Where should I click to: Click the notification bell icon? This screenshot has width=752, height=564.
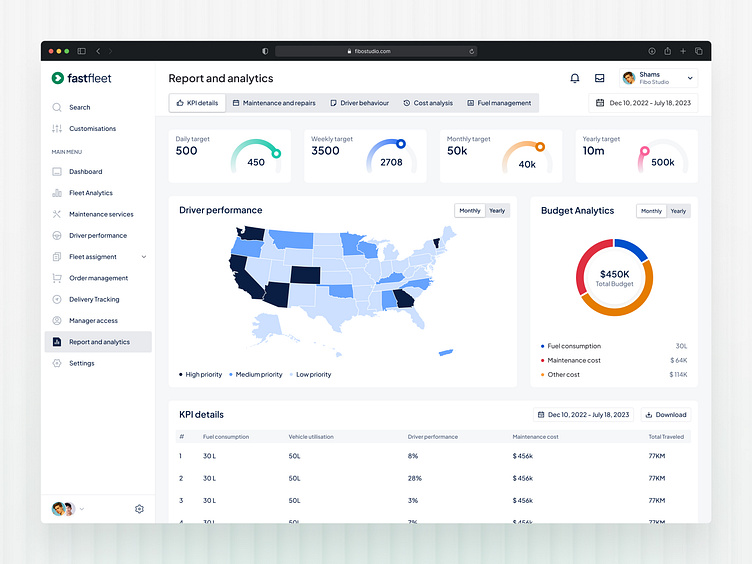(x=575, y=78)
